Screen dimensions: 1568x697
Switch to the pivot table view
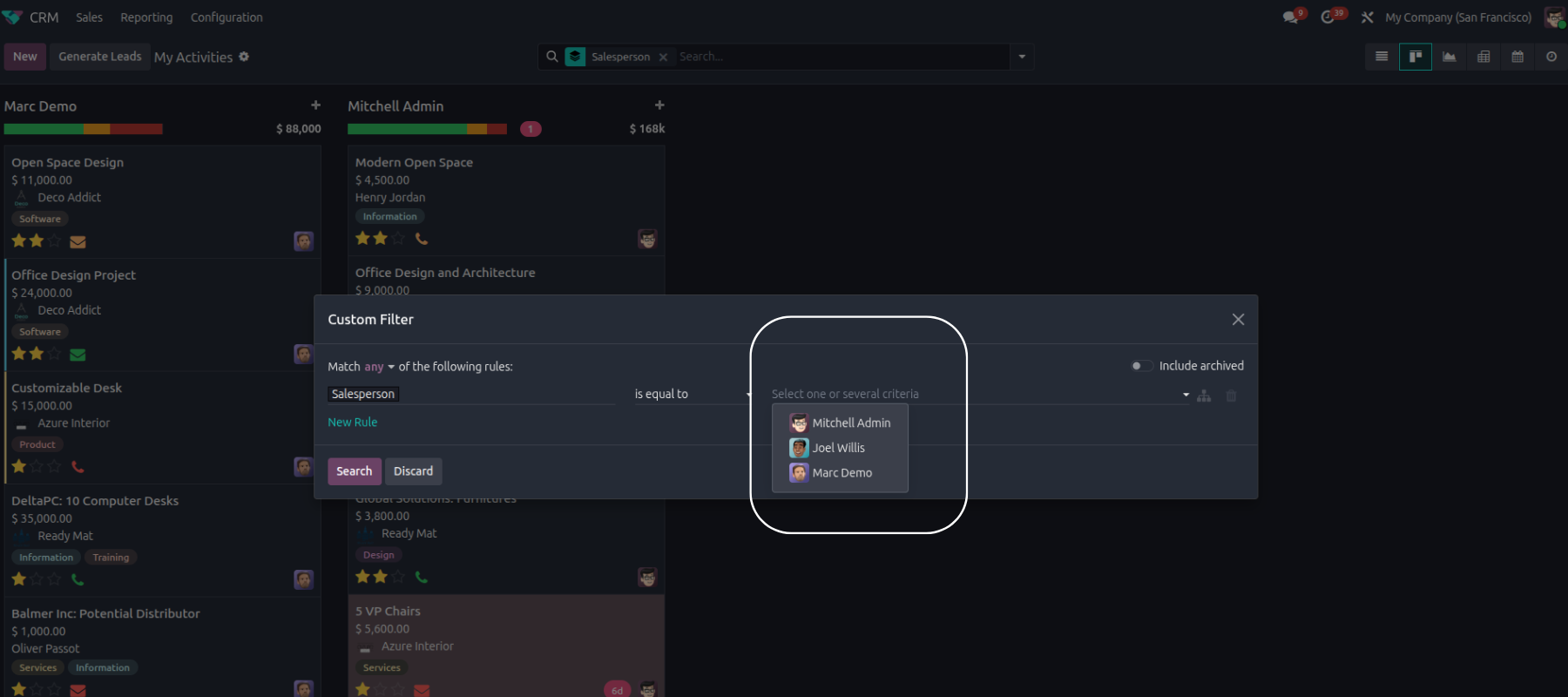[1484, 57]
